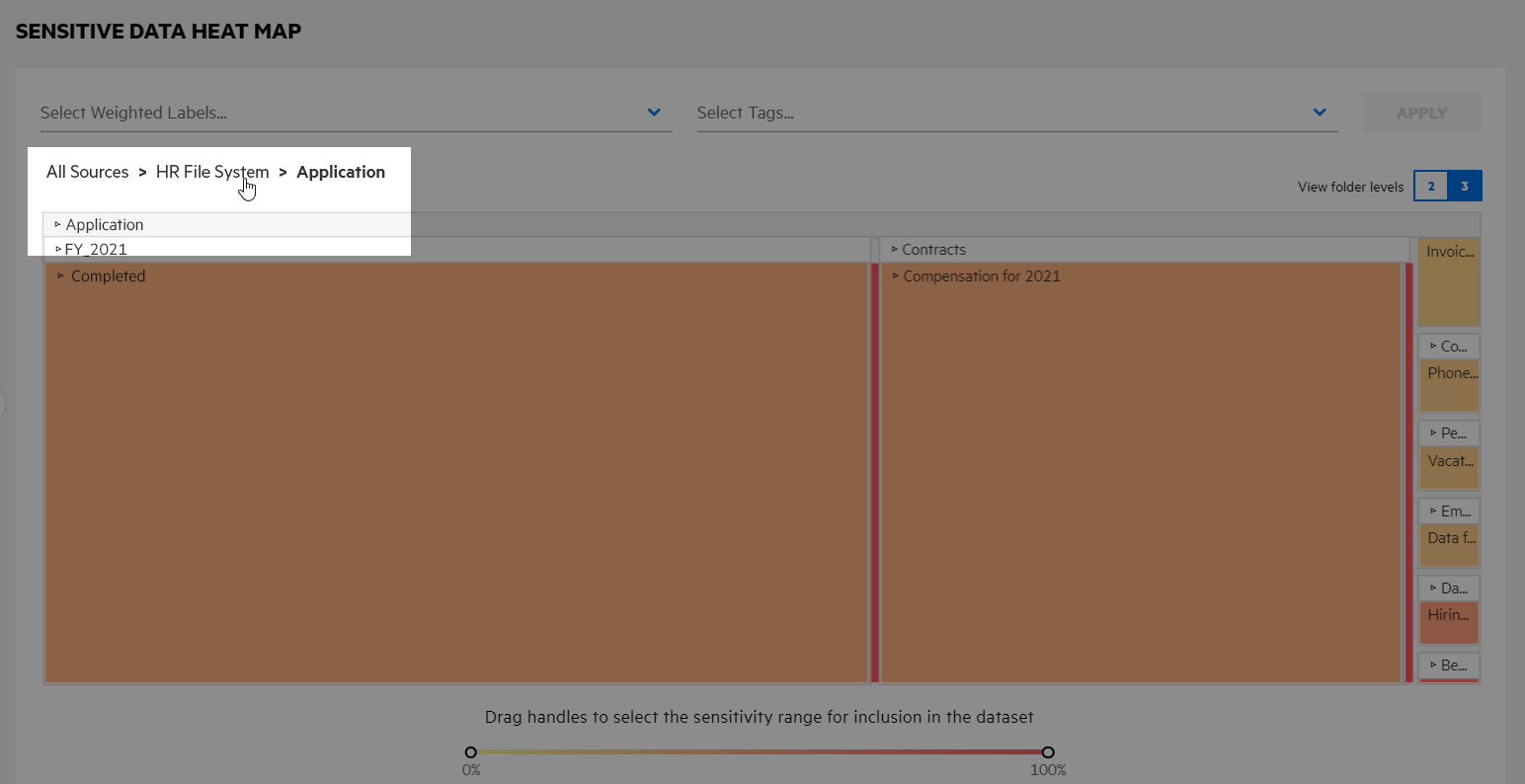
Task: Click the blue chevron icon on Select Weighted Labels
Action: tap(653, 112)
